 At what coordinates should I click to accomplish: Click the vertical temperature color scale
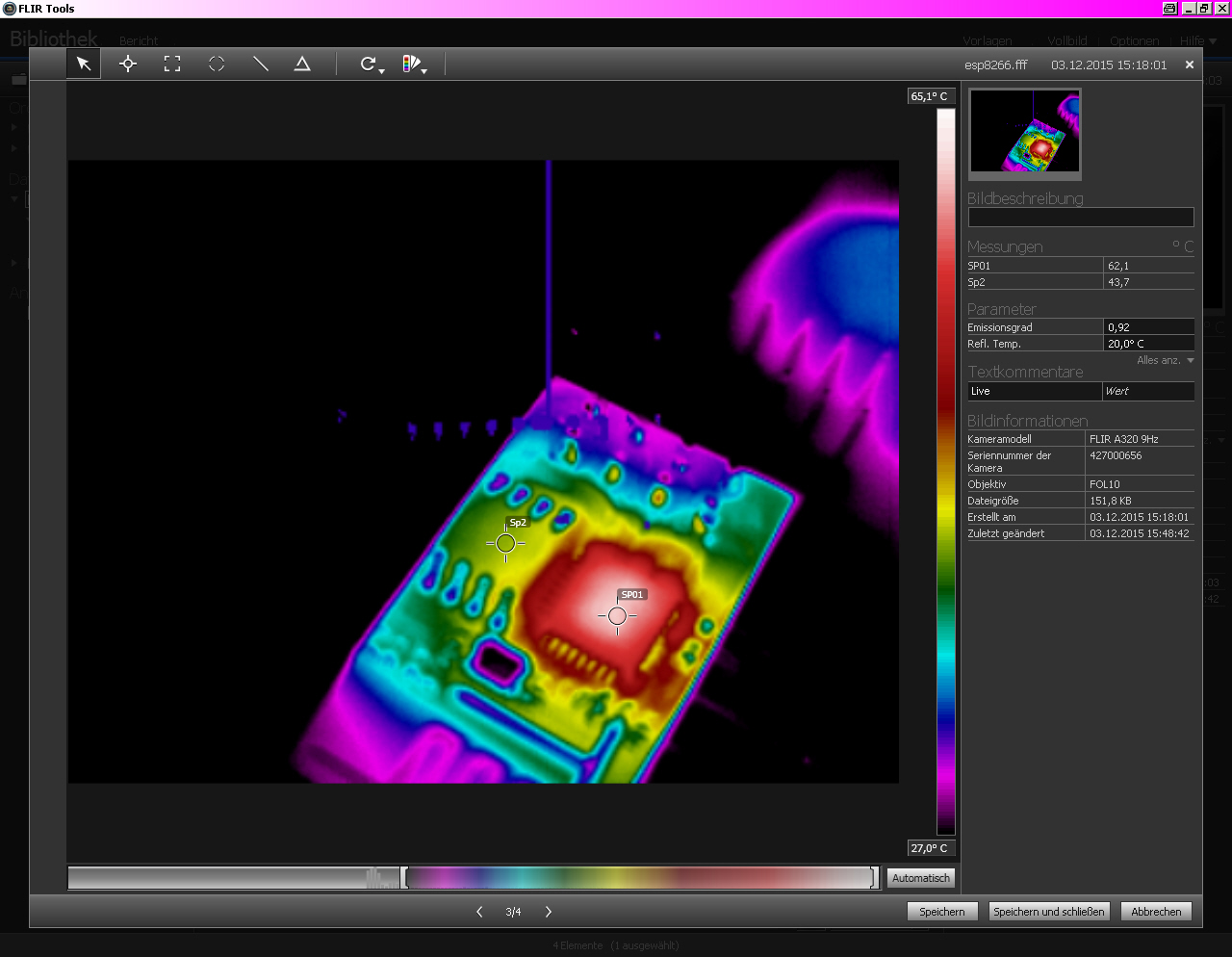[946, 472]
